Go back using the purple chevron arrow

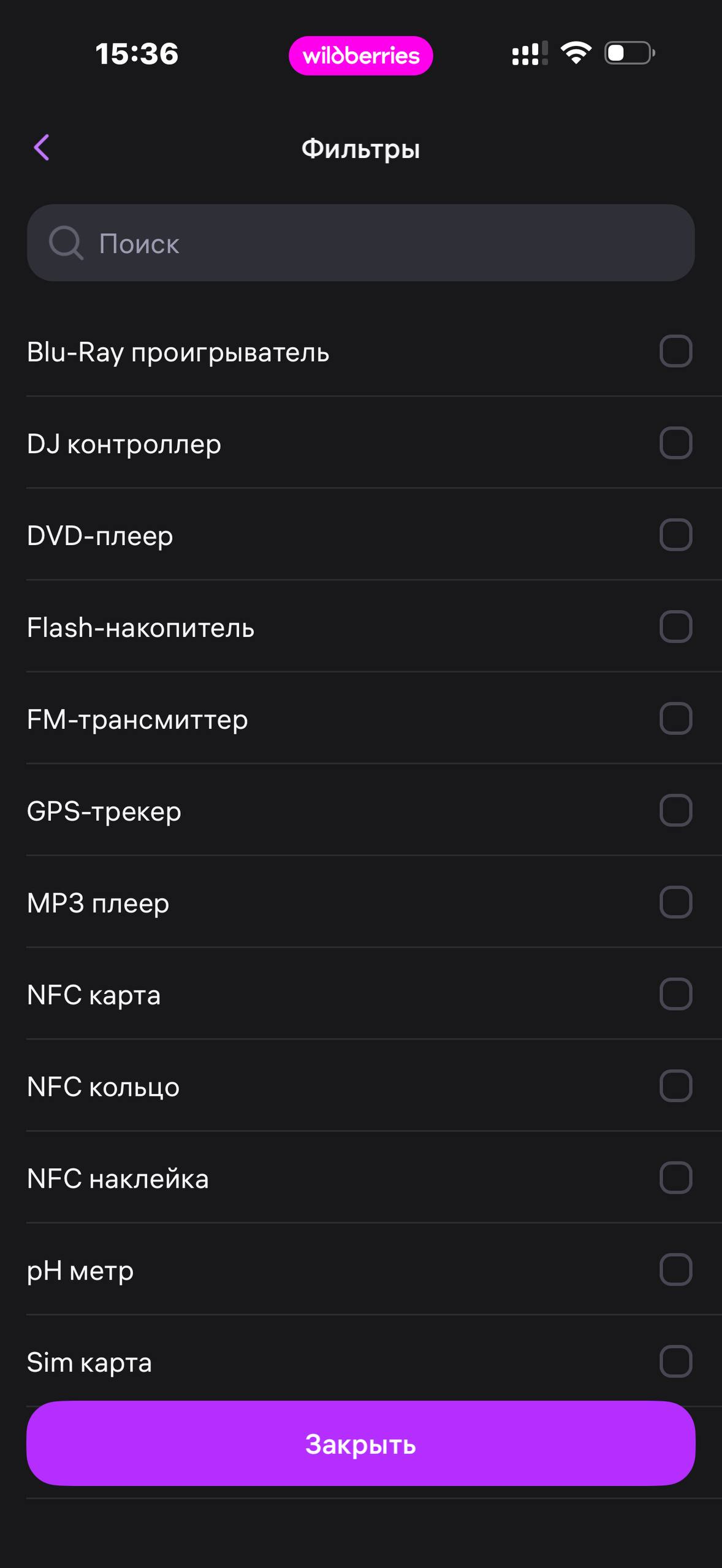pyautogui.click(x=42, y=148)
